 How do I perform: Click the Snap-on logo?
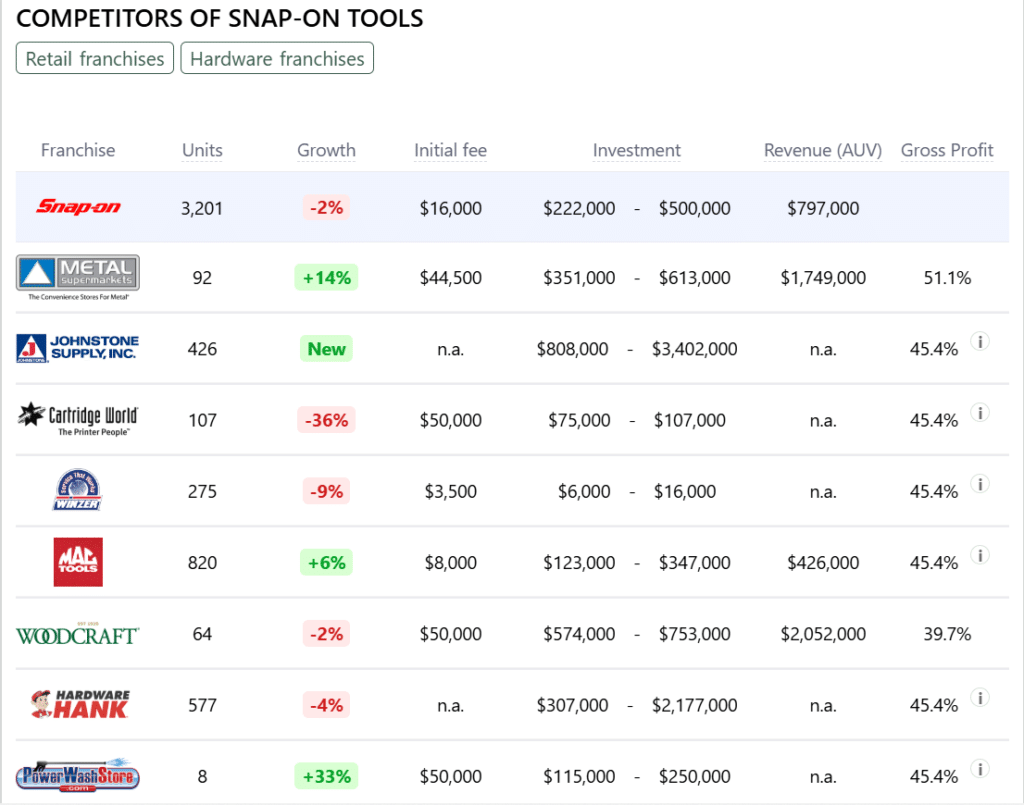(x=78, y=207)
